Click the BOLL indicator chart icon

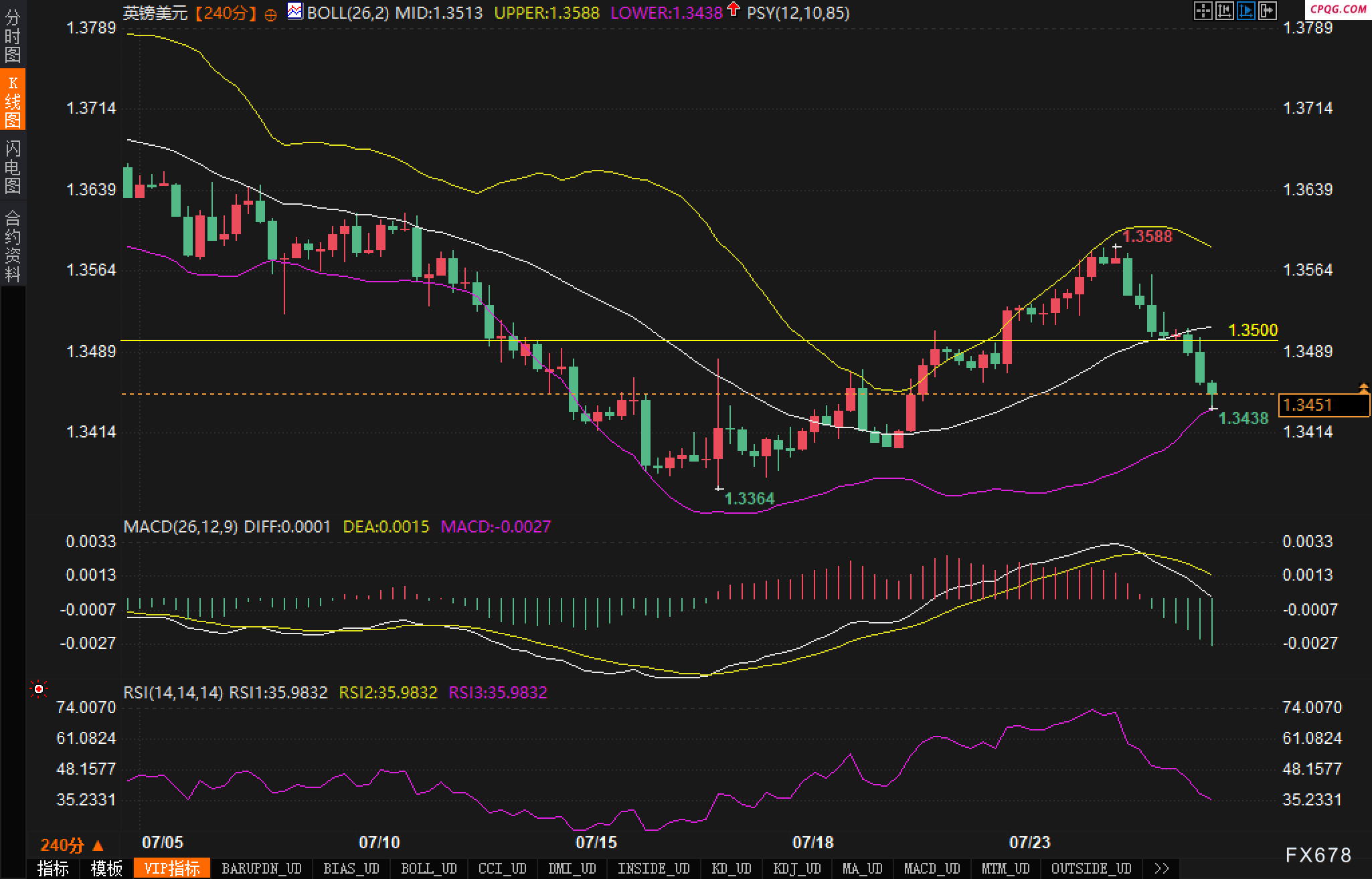pyautogui.click(x=294, y=11)
